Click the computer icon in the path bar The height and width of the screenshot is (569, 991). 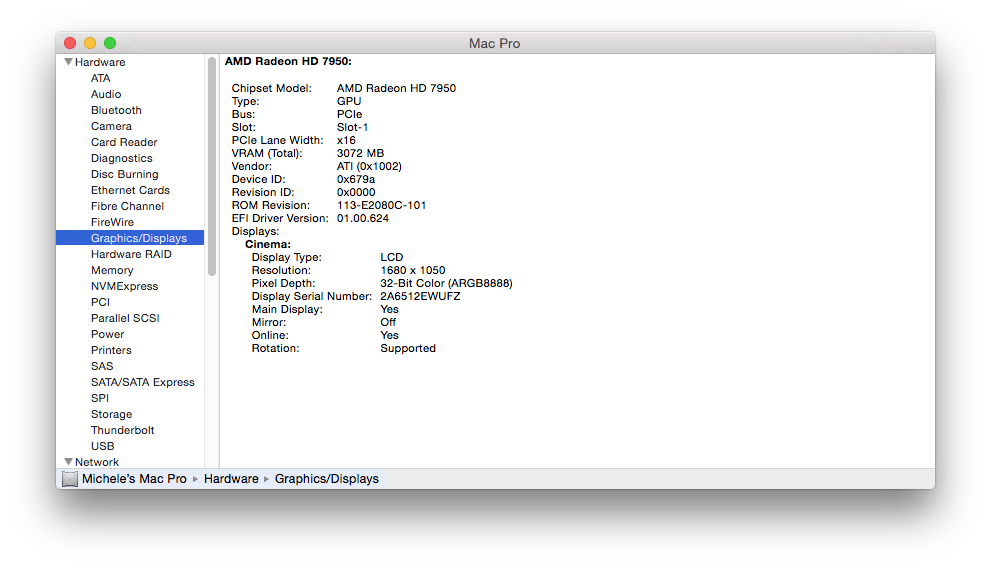tap(70, 479)
